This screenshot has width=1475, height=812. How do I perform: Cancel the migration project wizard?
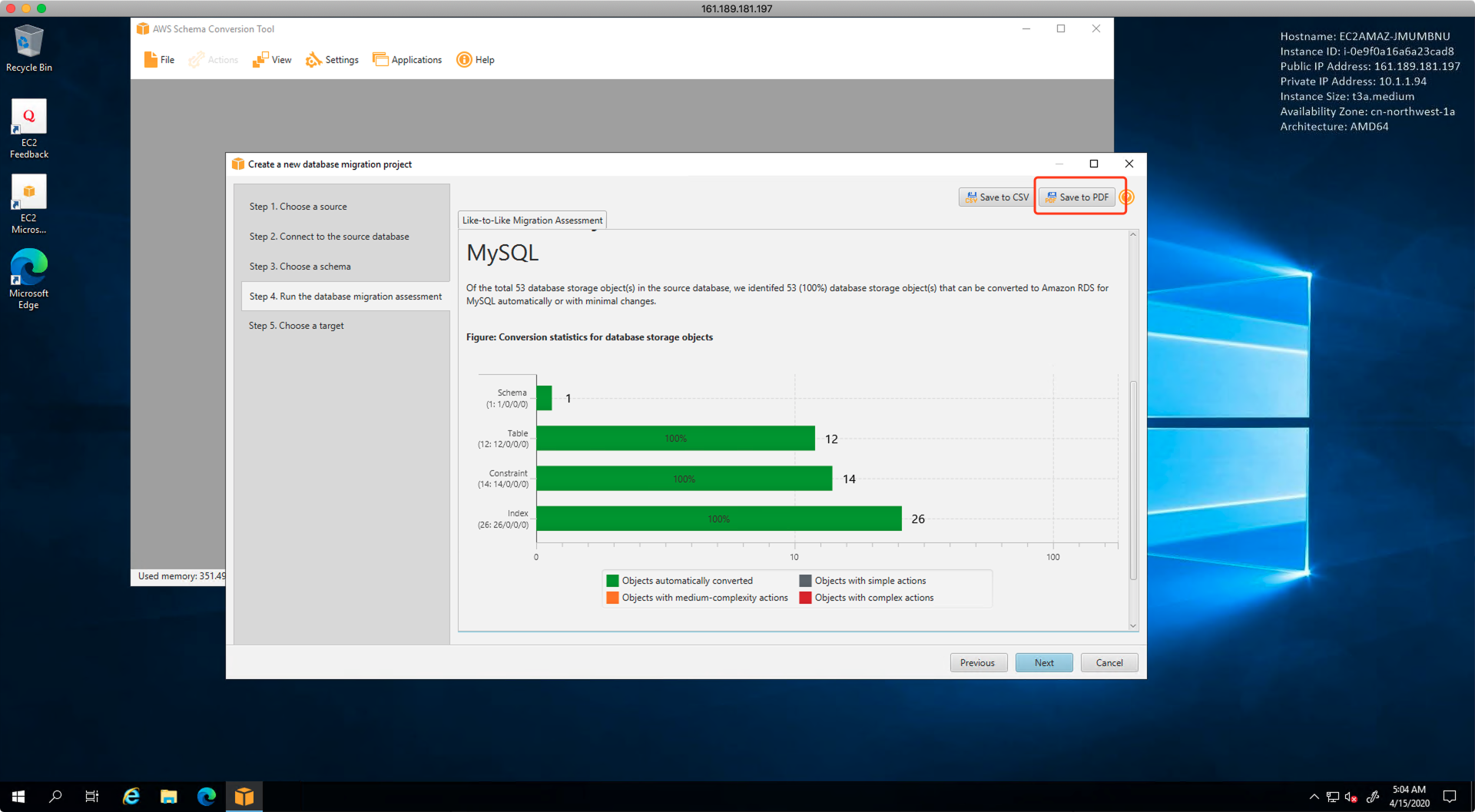click(1109, 663)
